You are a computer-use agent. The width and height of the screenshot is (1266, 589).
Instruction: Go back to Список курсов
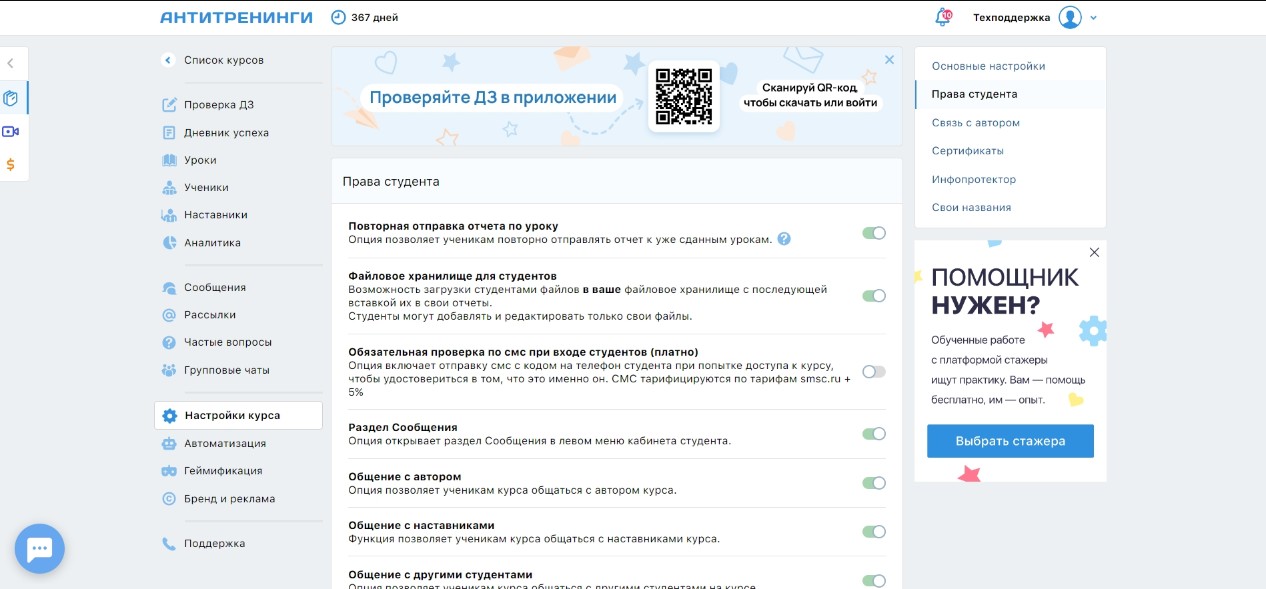[223, 60]
